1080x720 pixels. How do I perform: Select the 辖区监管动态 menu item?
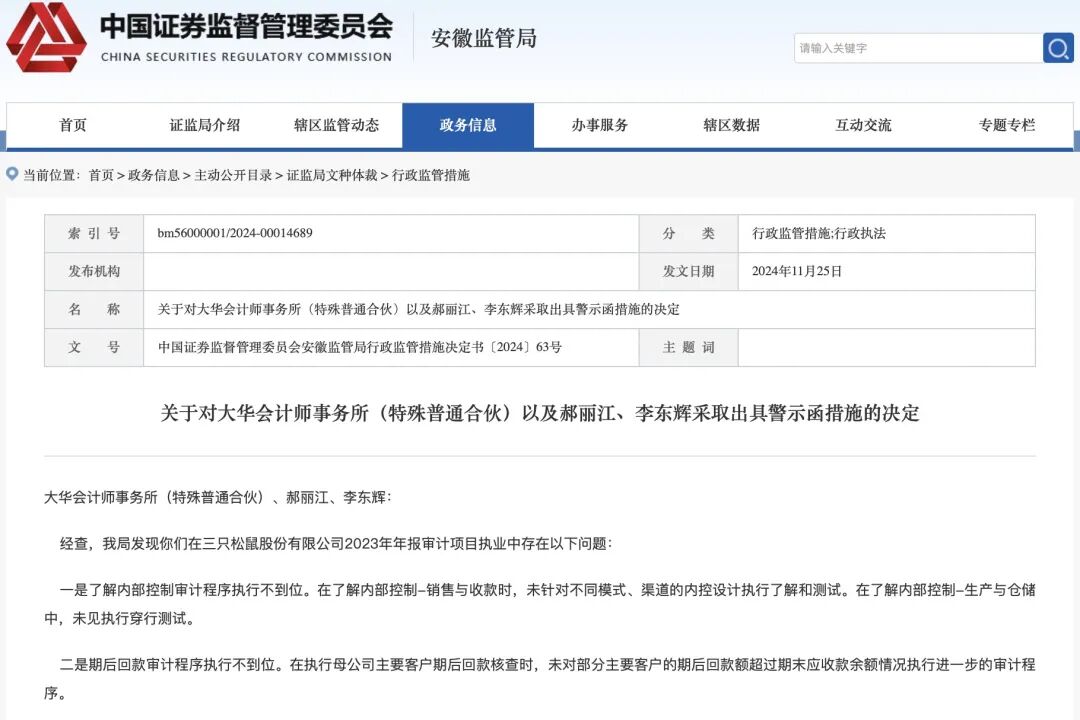tap(338, 125)
